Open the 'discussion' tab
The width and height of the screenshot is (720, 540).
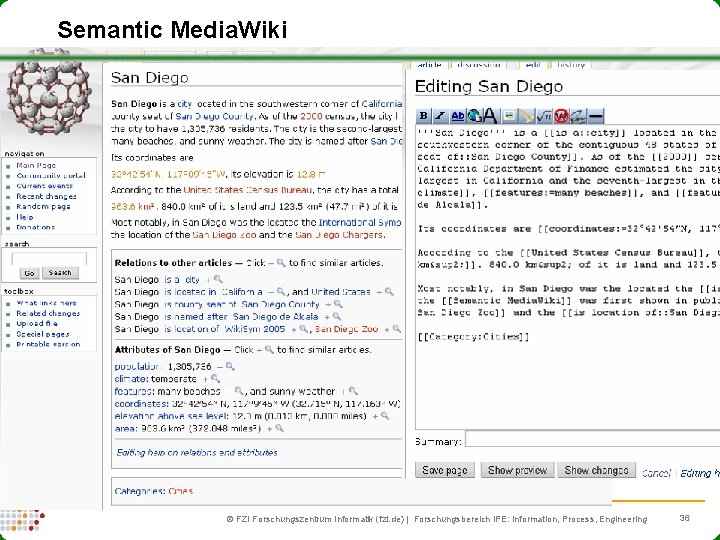coord(478,65)
